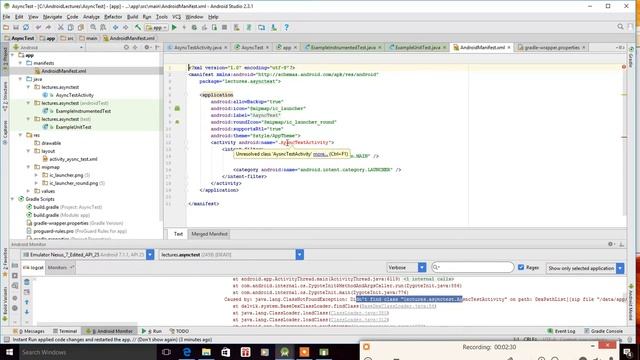640x360 pixels.
Task: Click the Save All toolbar icon
Action: pyautogui.click(x=16, y=27)
